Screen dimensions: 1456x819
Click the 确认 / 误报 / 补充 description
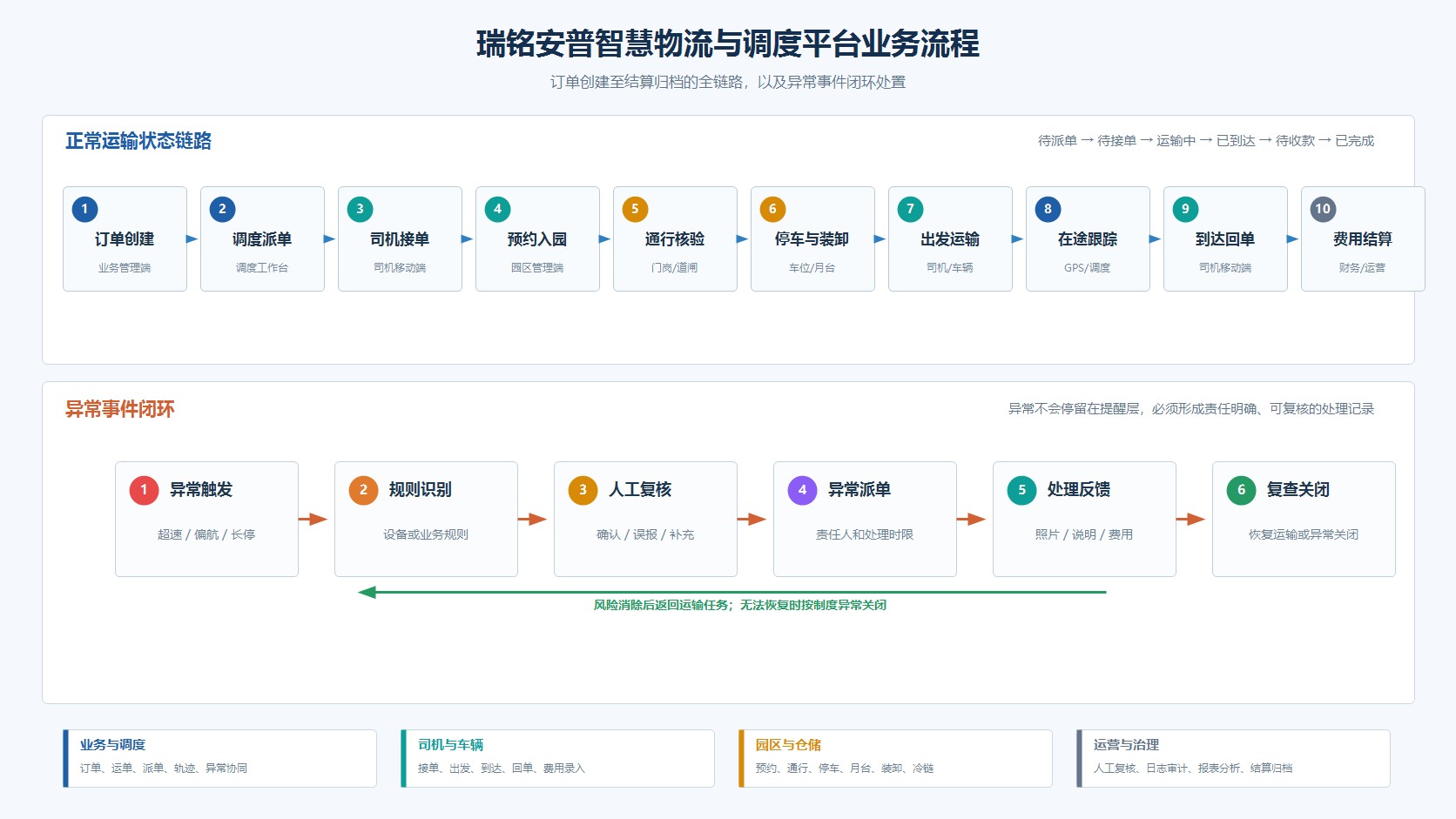point(645,534)
